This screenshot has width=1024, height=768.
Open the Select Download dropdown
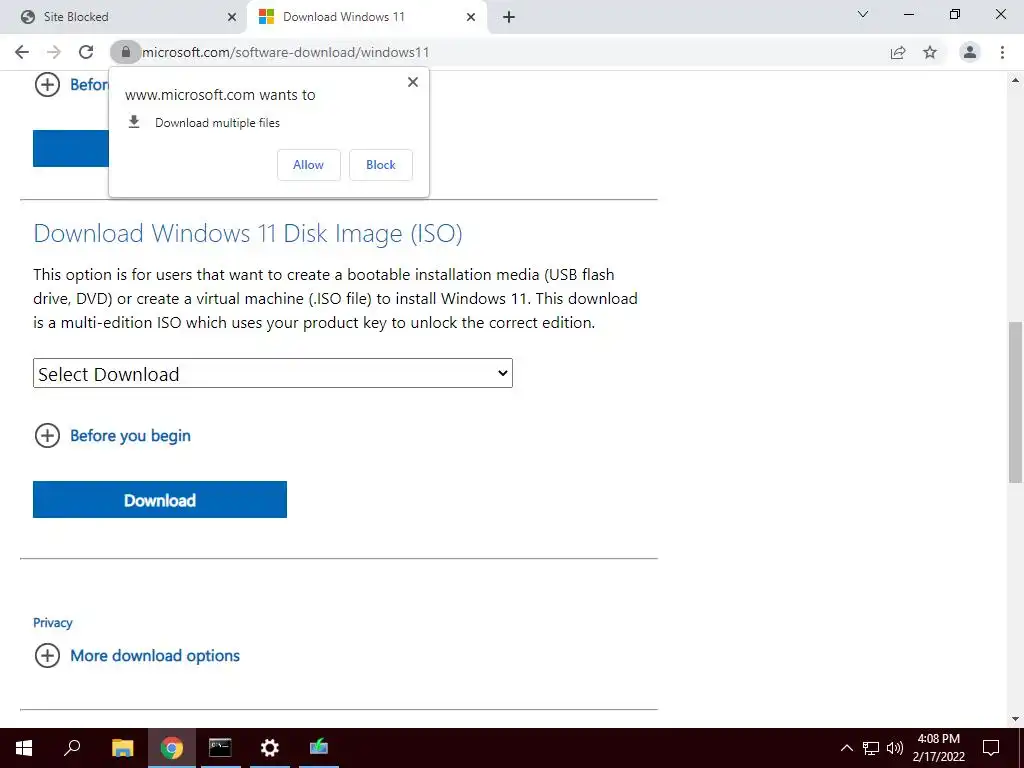(272, 374)
